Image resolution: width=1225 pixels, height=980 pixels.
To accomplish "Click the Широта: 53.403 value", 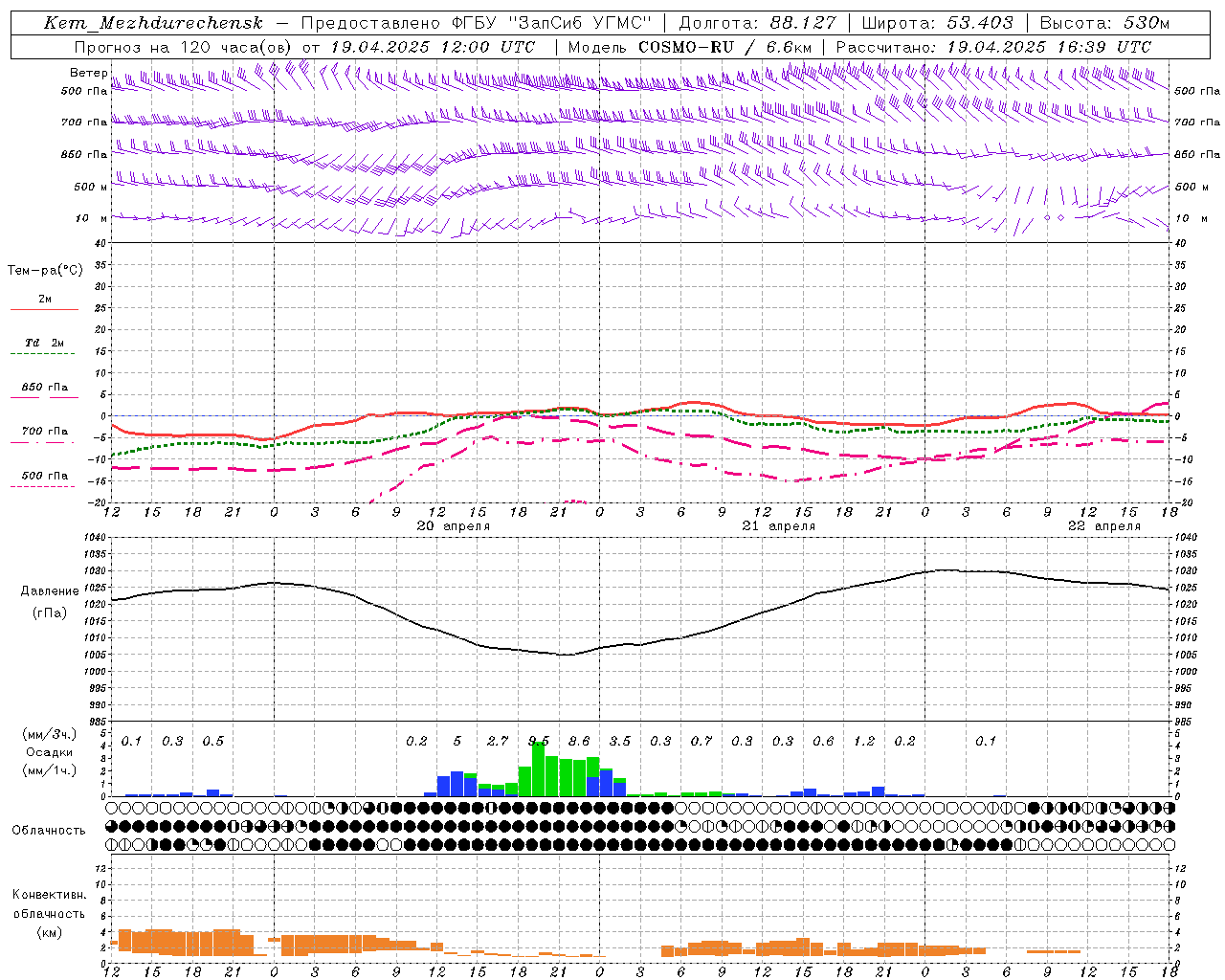I will click(937, 23).
